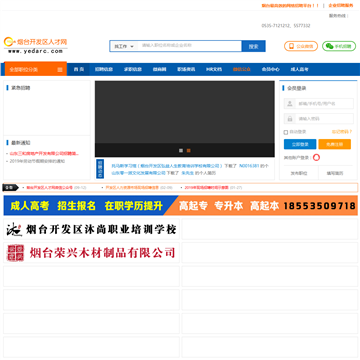The width and height of the screenshot is (360, 360).
Task: Open the HR文档 nav item
Action: 214,69
